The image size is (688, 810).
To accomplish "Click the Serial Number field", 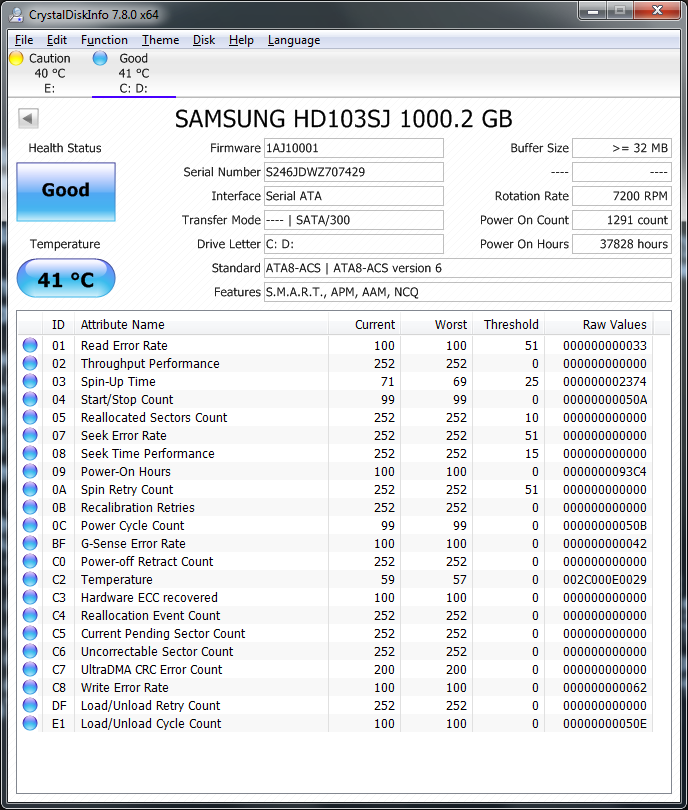I will [354, 172].
